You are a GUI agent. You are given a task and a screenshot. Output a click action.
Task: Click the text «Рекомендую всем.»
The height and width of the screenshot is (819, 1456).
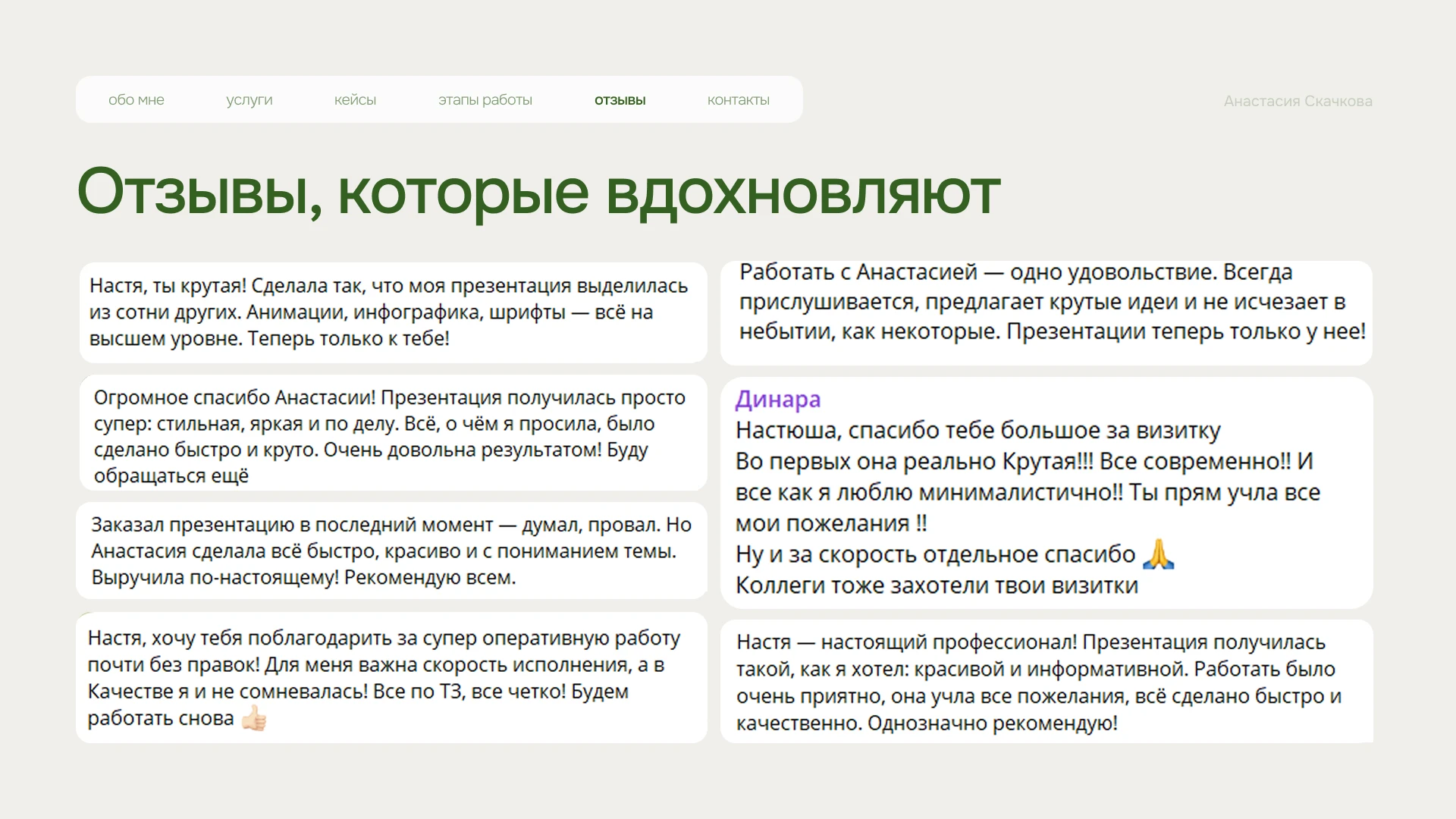[x=430, y=578]
